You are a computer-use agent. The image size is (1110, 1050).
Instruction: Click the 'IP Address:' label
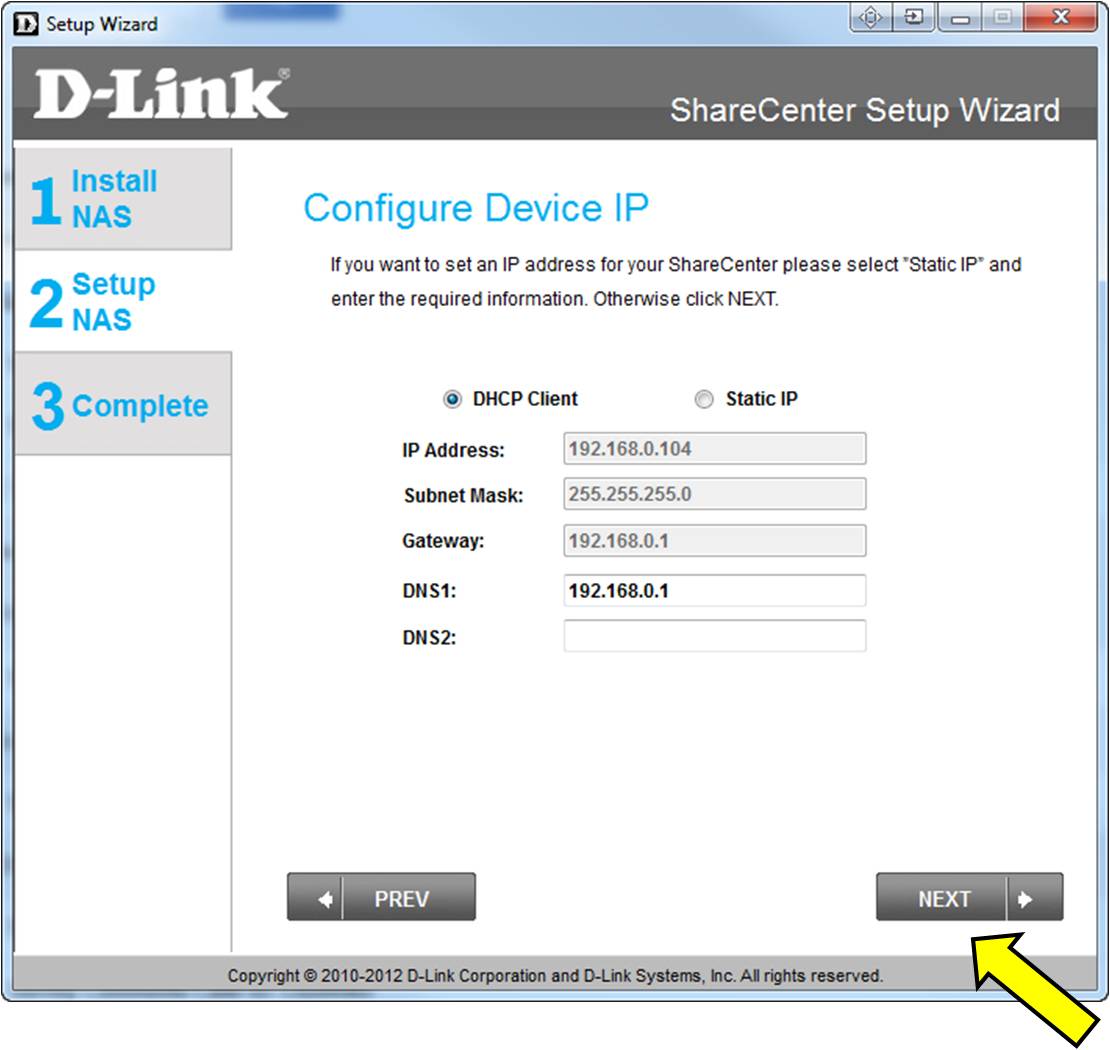pos(453,450)
